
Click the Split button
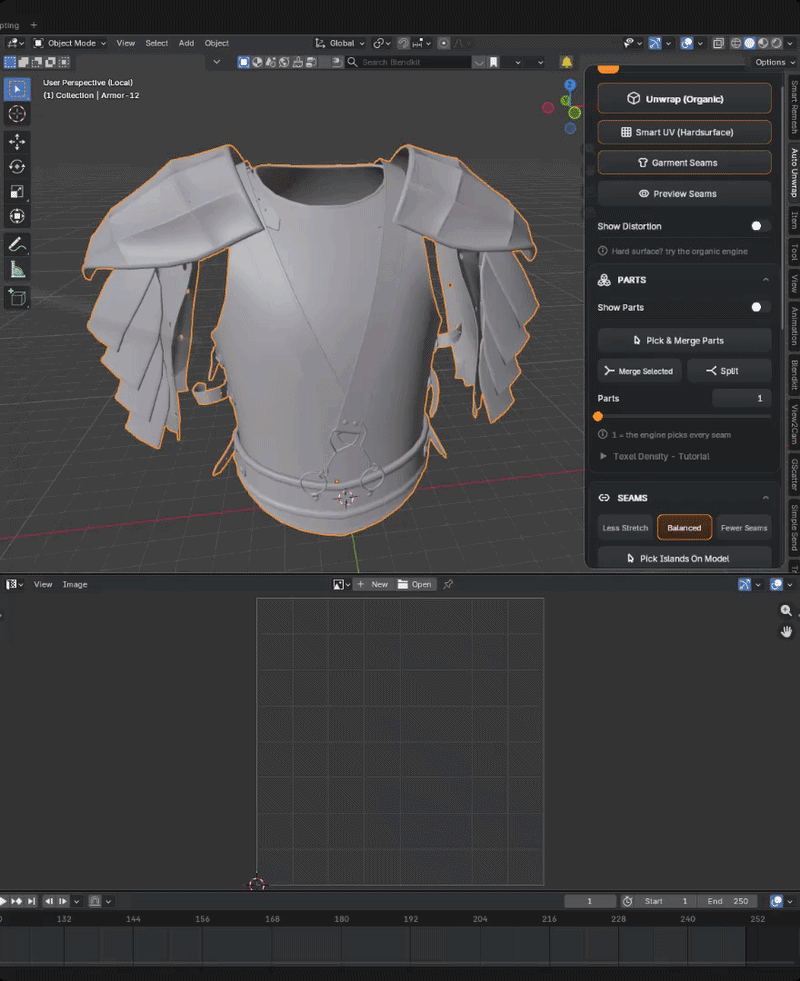(729, 371)
